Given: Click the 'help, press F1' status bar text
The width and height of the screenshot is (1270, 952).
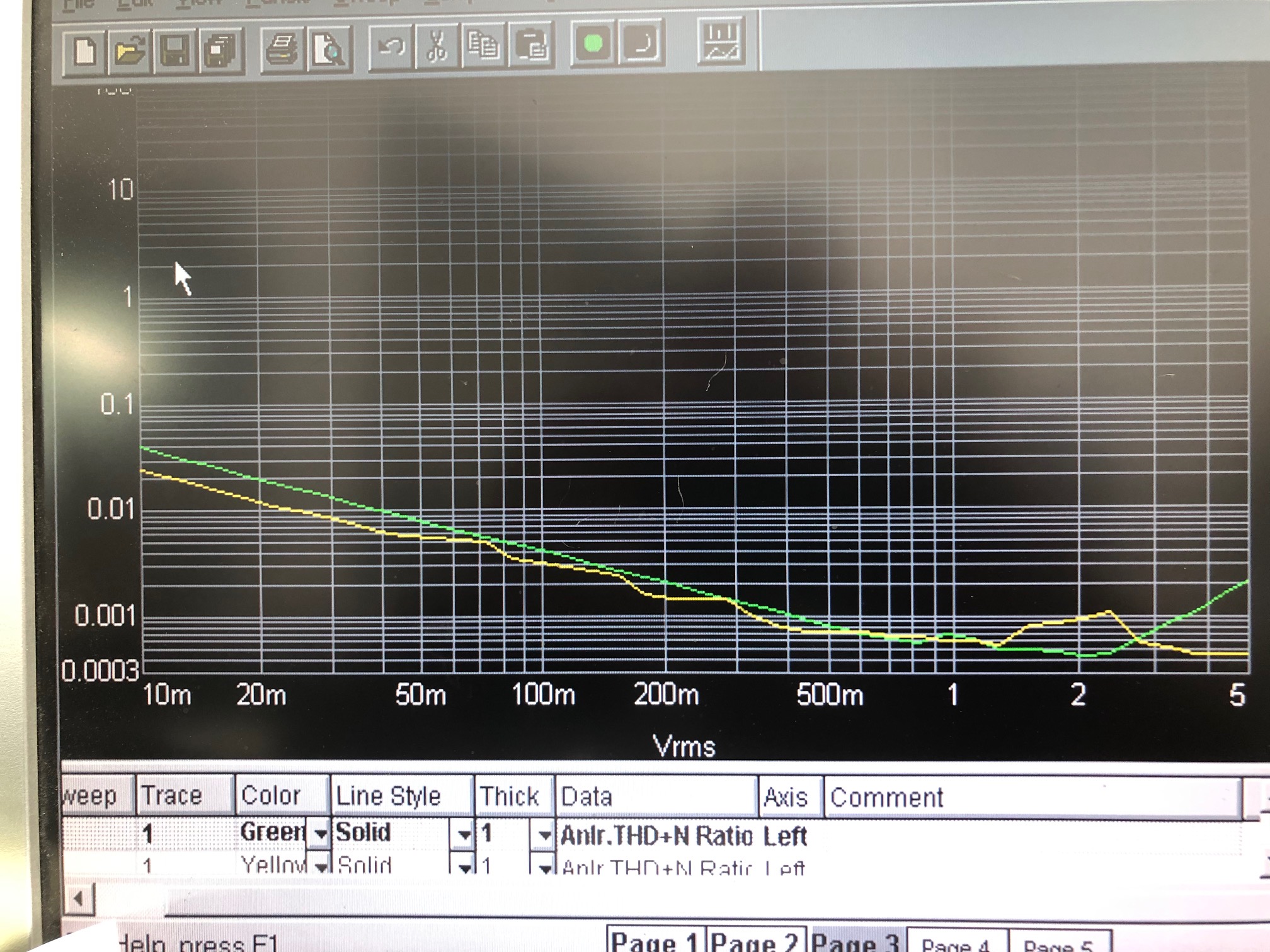Looking at the screenshot, I should coord(197,943).
